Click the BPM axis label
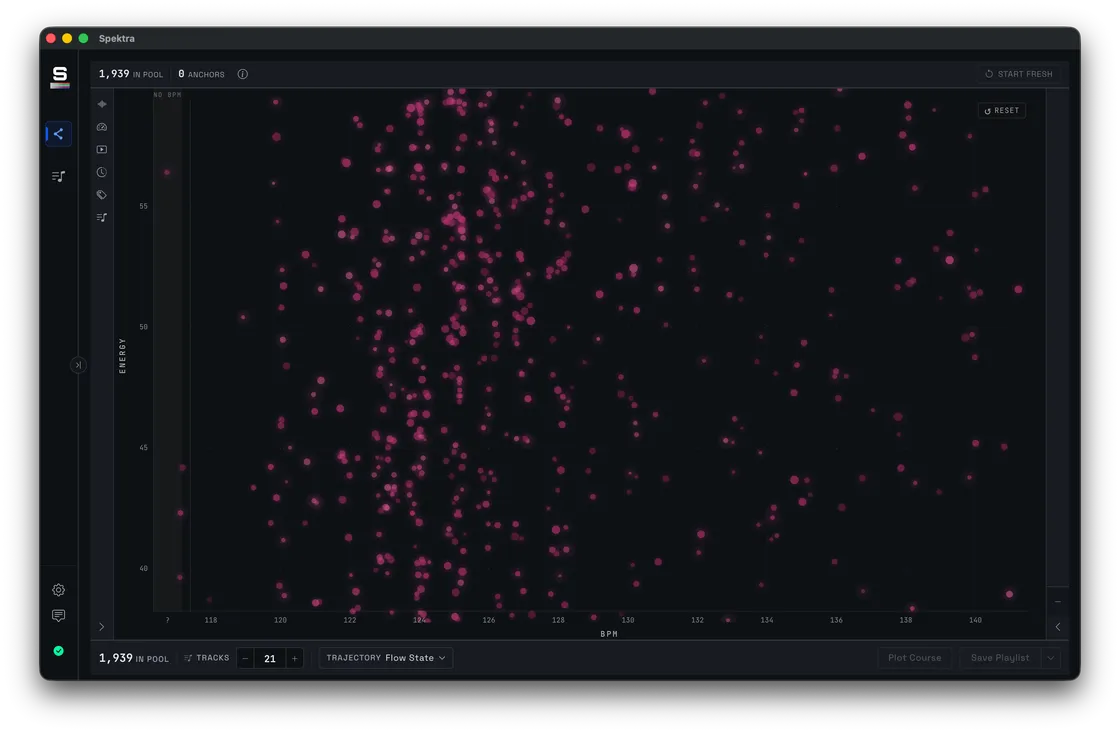1120x733 pixels. point(609,634)
